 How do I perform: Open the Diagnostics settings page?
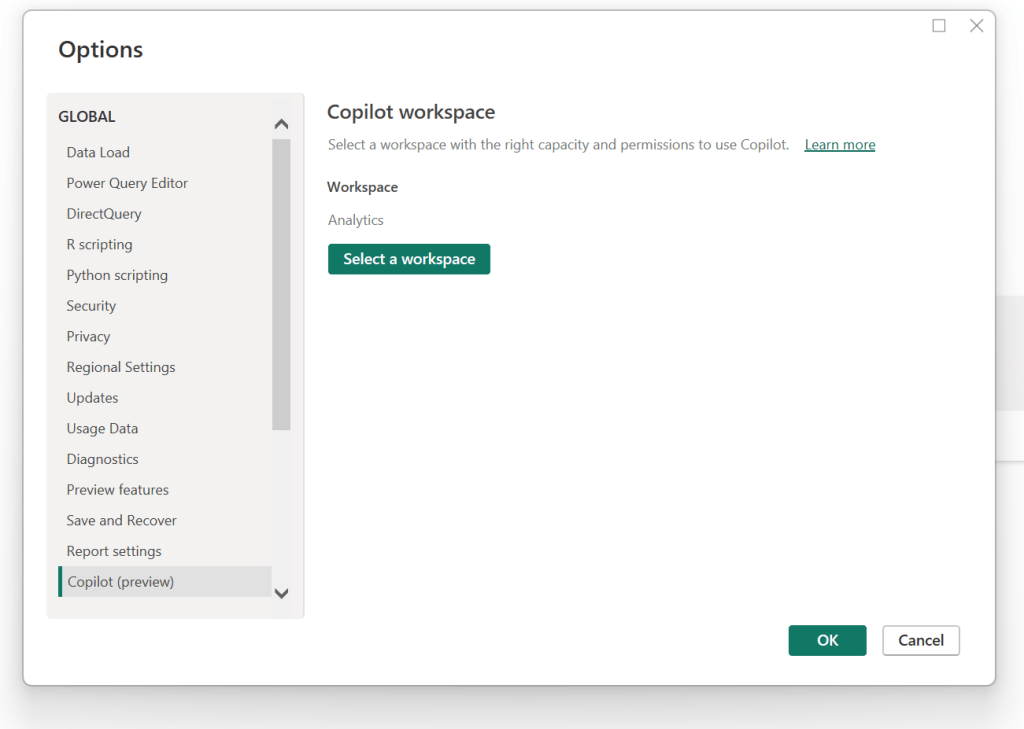pos(102,459)
